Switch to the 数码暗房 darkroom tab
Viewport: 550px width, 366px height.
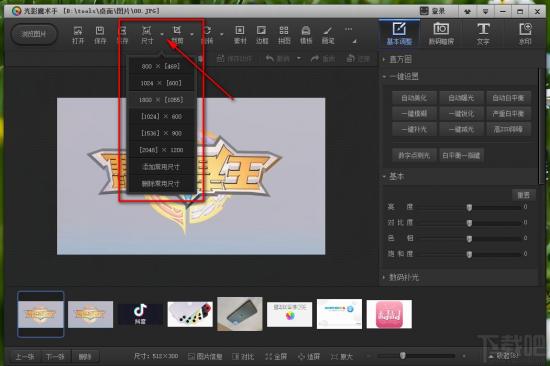click(x=441, y=34)
